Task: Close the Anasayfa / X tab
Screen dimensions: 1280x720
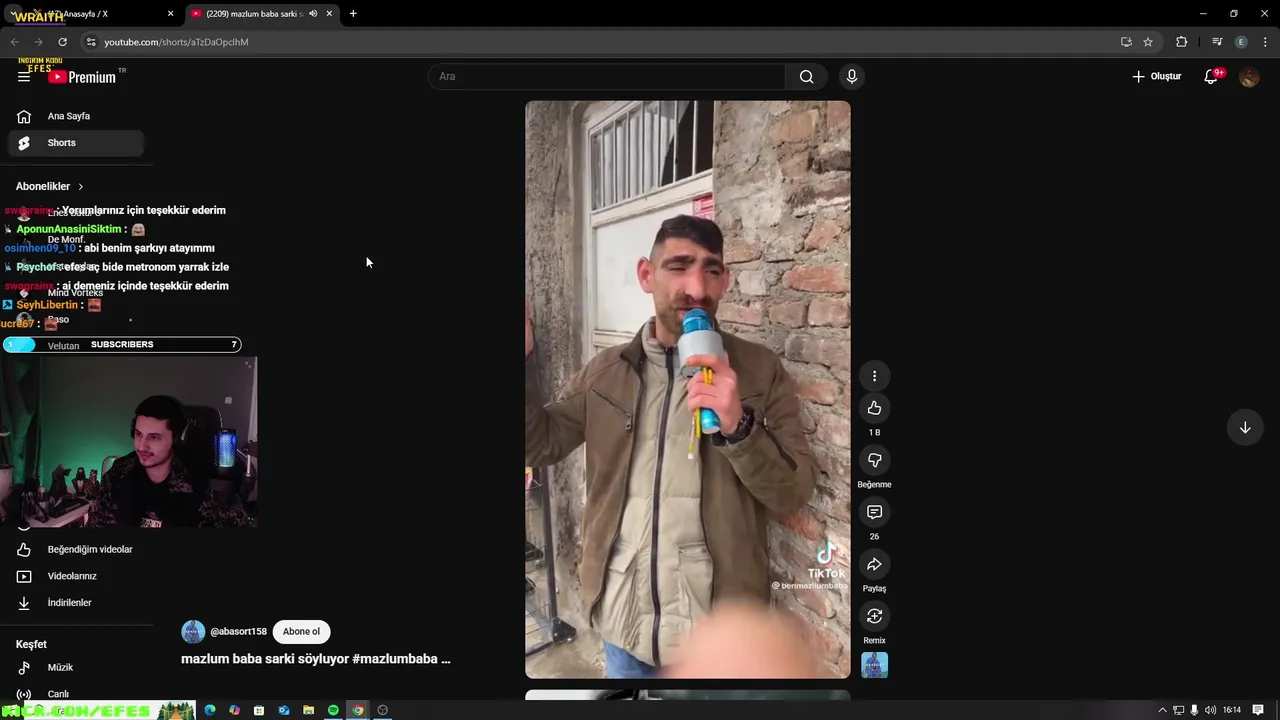Action: pos(170,14)
